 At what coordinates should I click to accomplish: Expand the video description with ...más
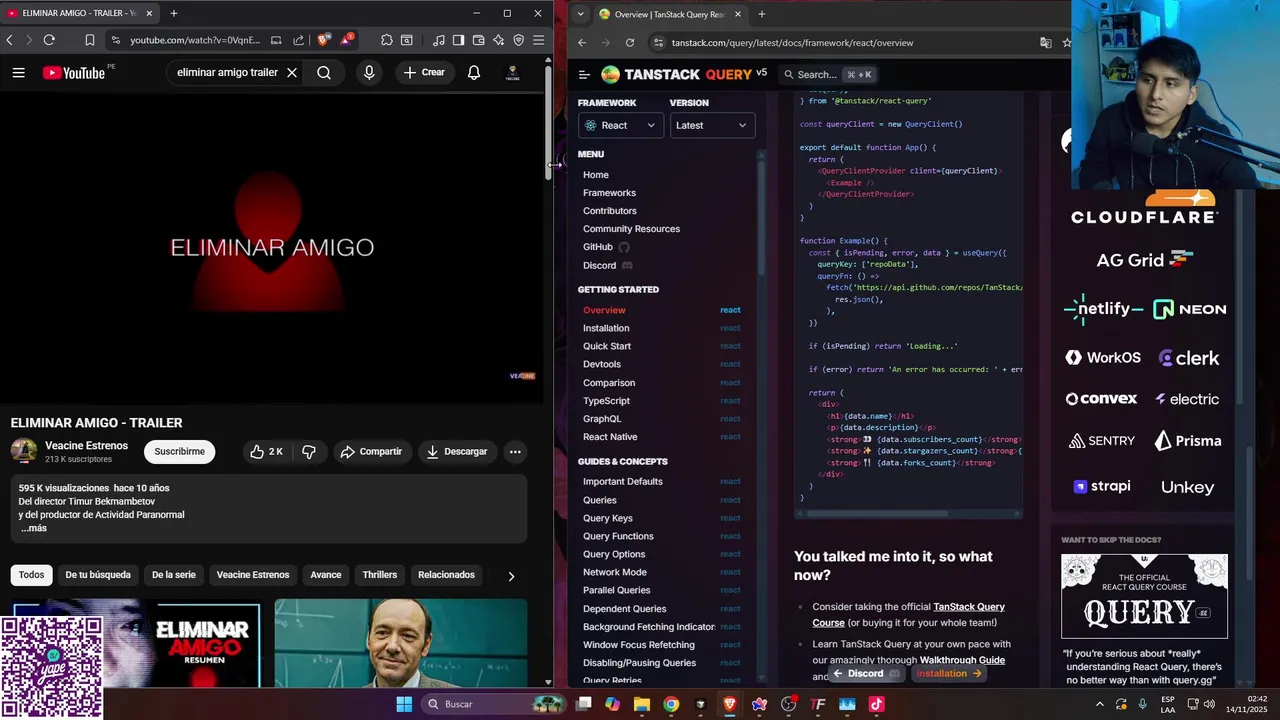coord(34,528)
